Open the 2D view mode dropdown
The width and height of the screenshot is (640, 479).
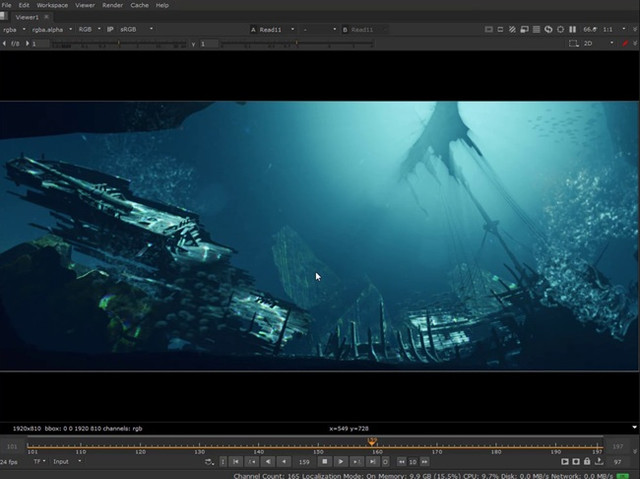[x=598, y=43]
